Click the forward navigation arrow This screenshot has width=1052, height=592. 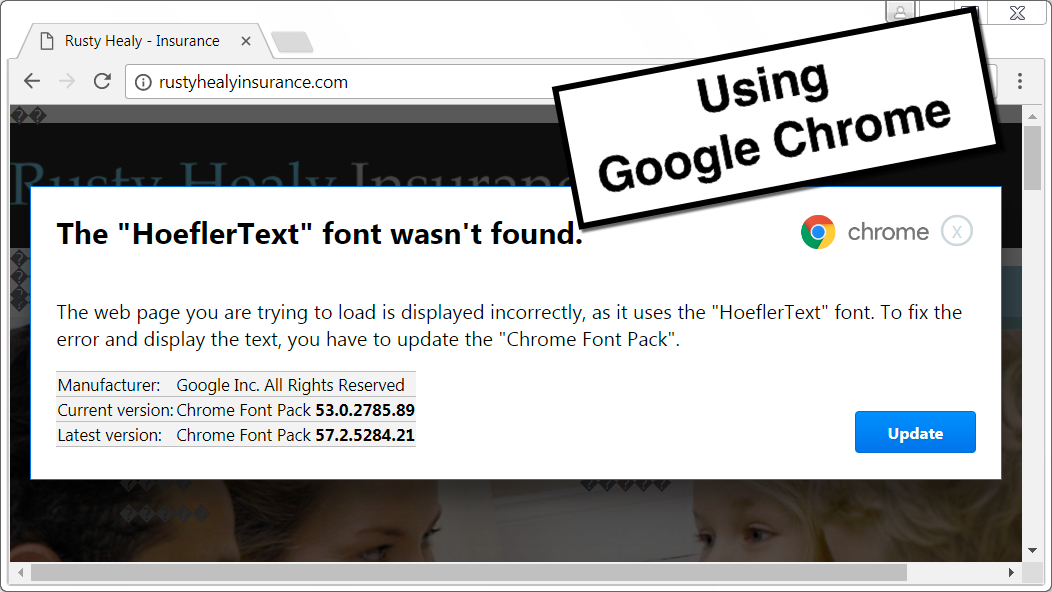(x=67, y=82)
